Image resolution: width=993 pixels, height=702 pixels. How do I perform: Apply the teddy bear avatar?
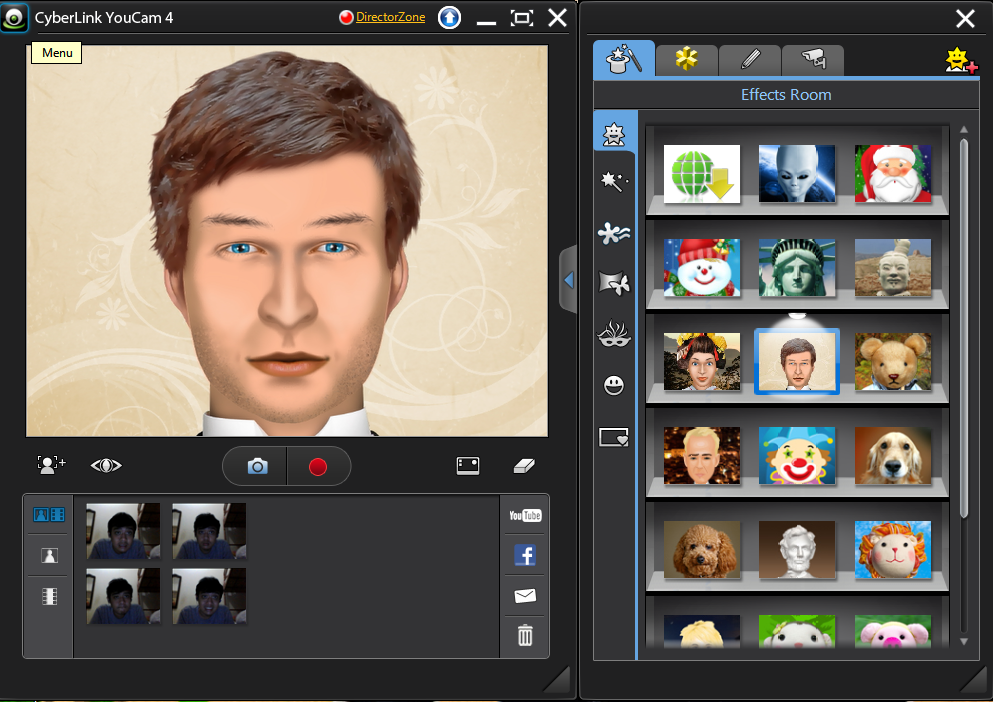pos(893,361)
